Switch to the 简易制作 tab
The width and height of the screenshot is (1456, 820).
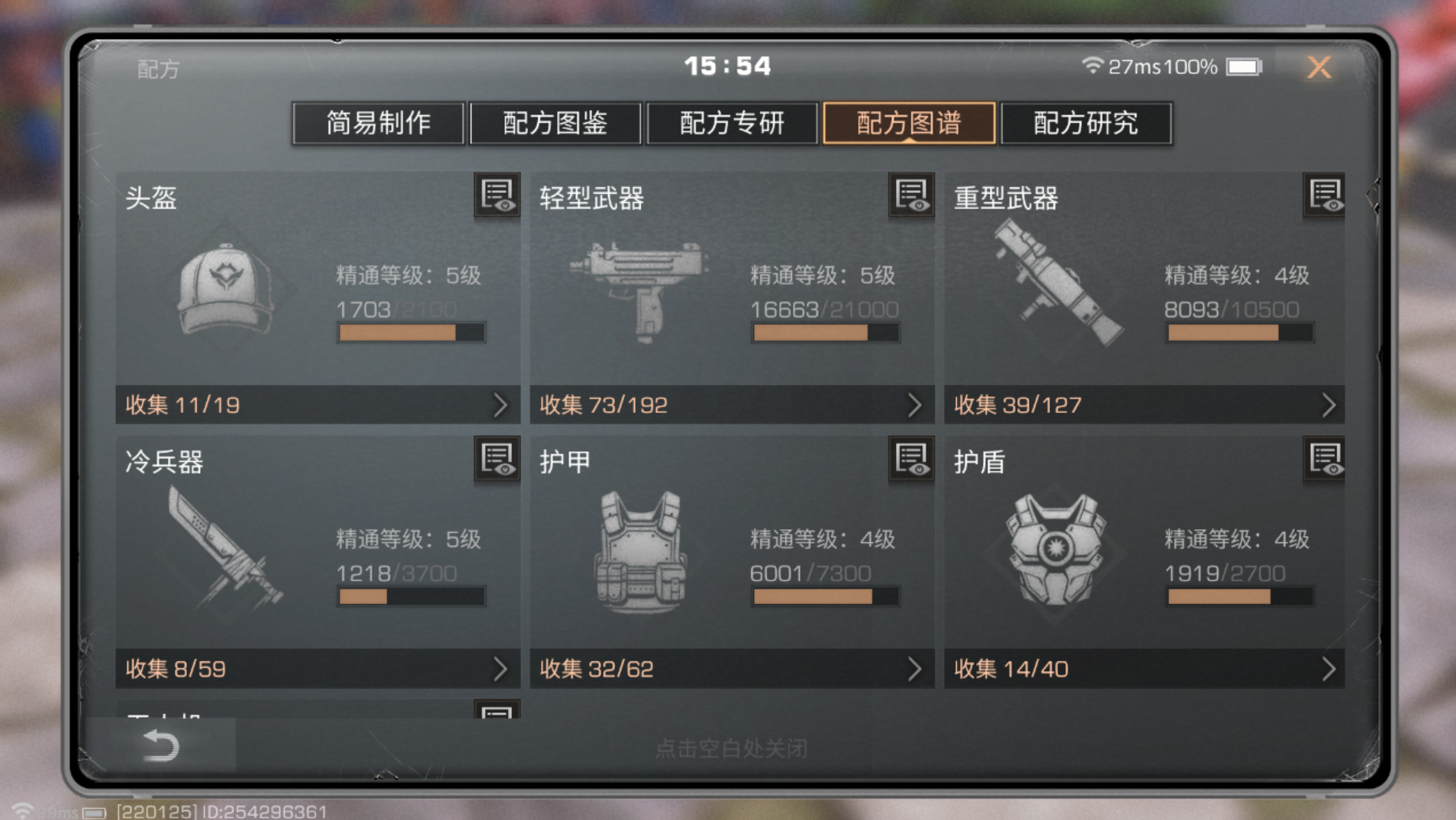[x=378, y=123]
